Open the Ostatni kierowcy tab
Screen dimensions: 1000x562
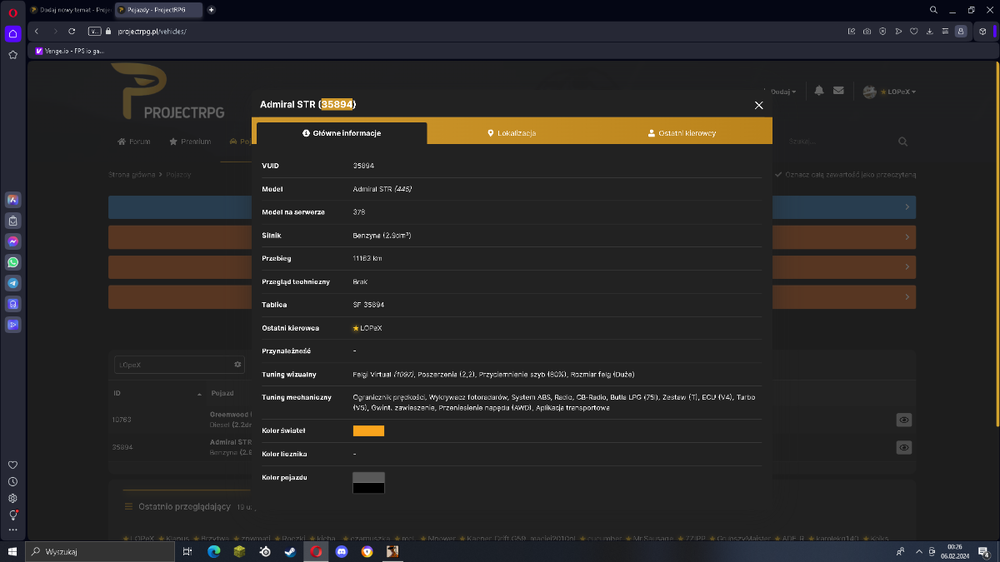pos(682,133)
